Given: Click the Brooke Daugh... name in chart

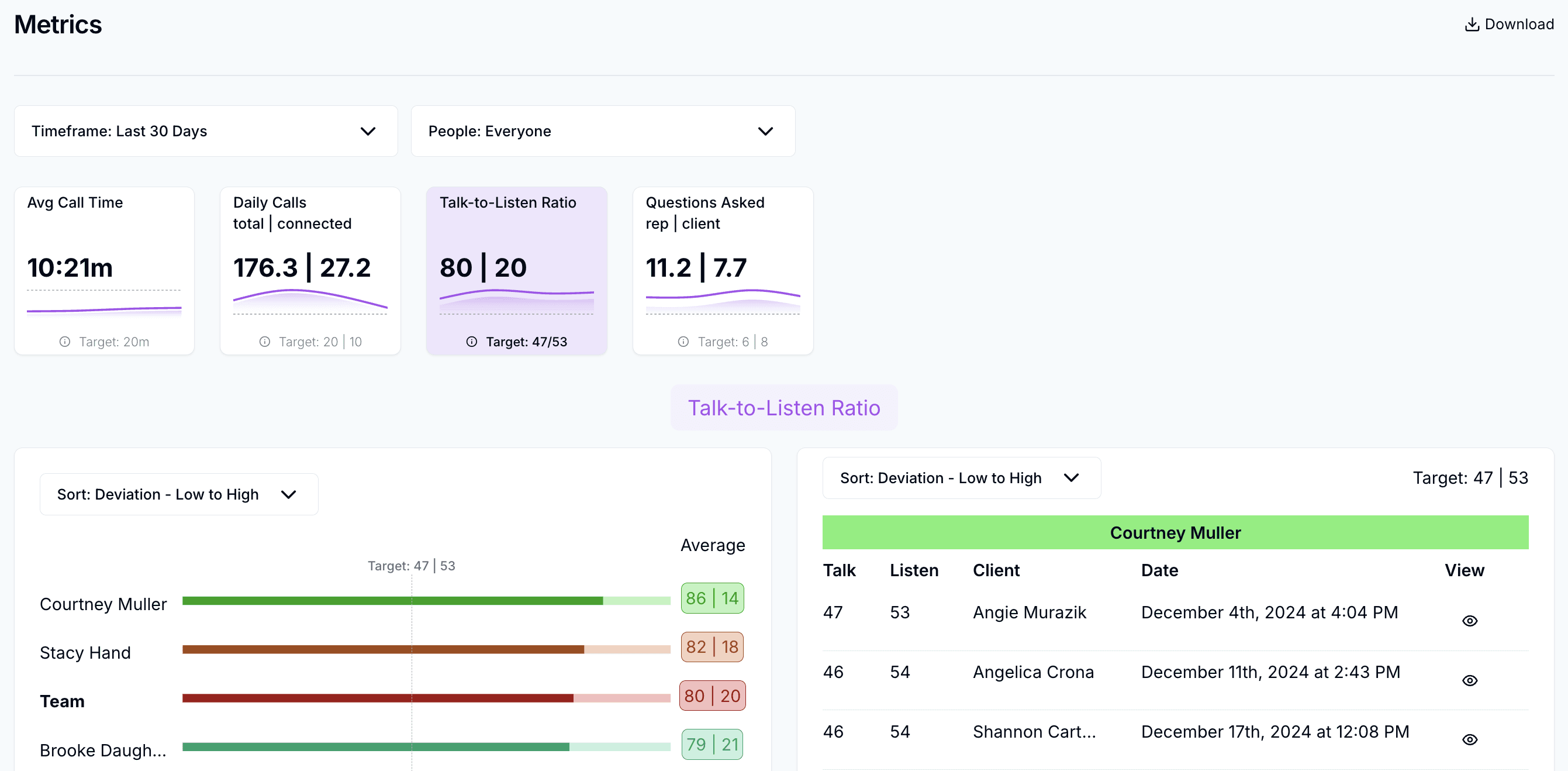Looking at the screenshot, I should (x=103, y=751).
